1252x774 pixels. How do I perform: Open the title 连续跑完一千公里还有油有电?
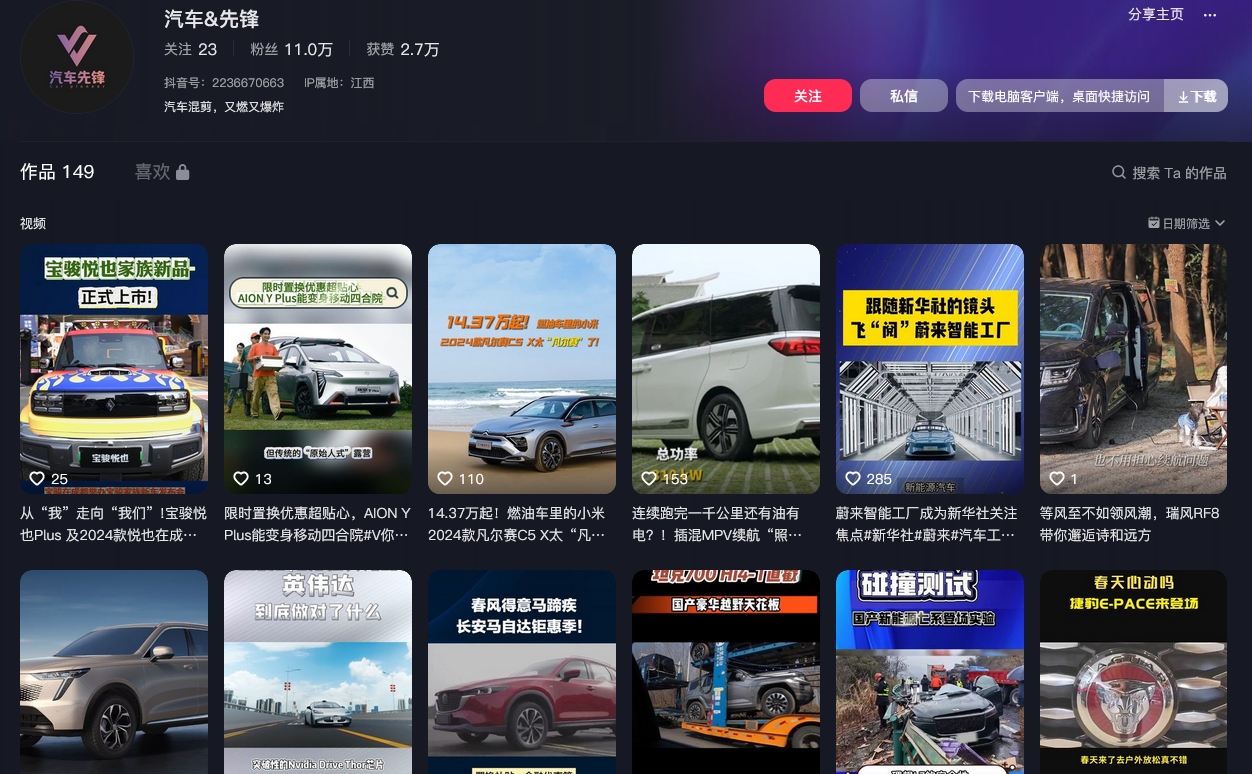pos(726,524)
